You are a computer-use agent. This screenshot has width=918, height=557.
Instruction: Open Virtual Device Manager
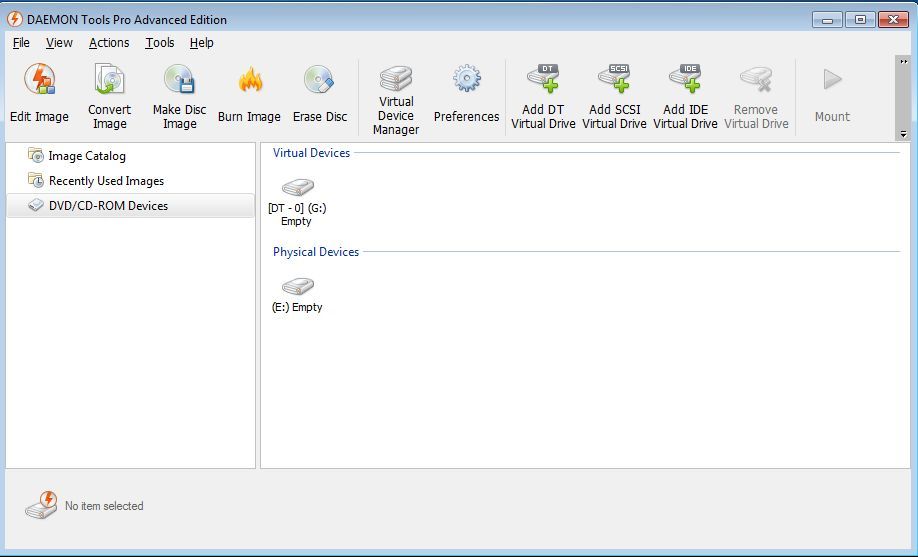pos(396,100)
